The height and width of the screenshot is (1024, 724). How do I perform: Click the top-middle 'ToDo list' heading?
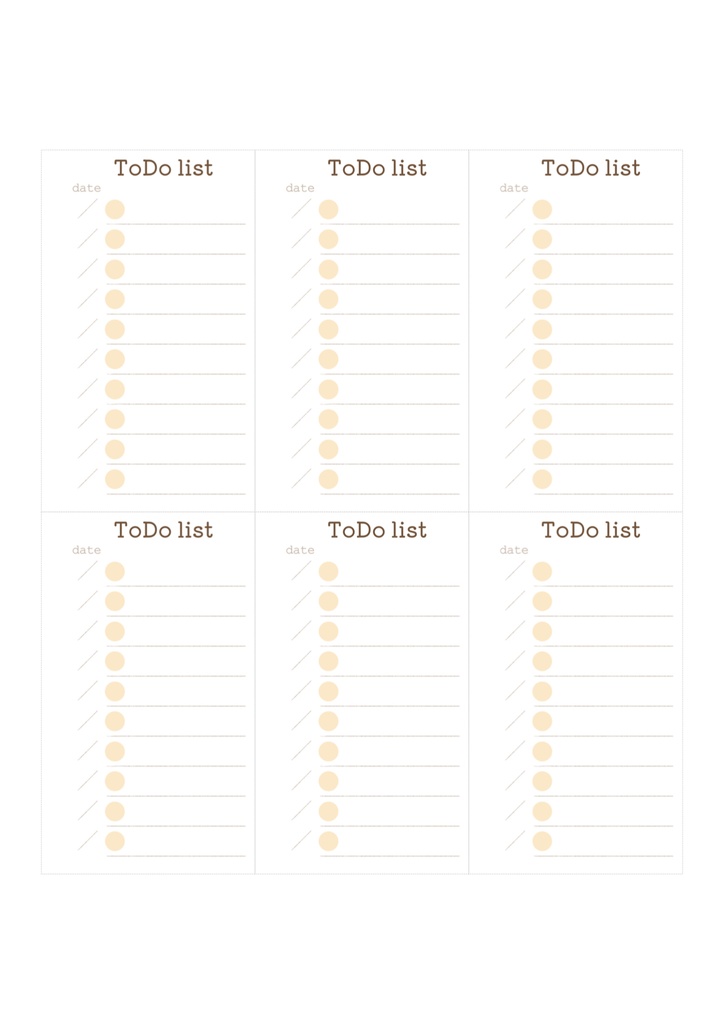click(x=377, y=168)
